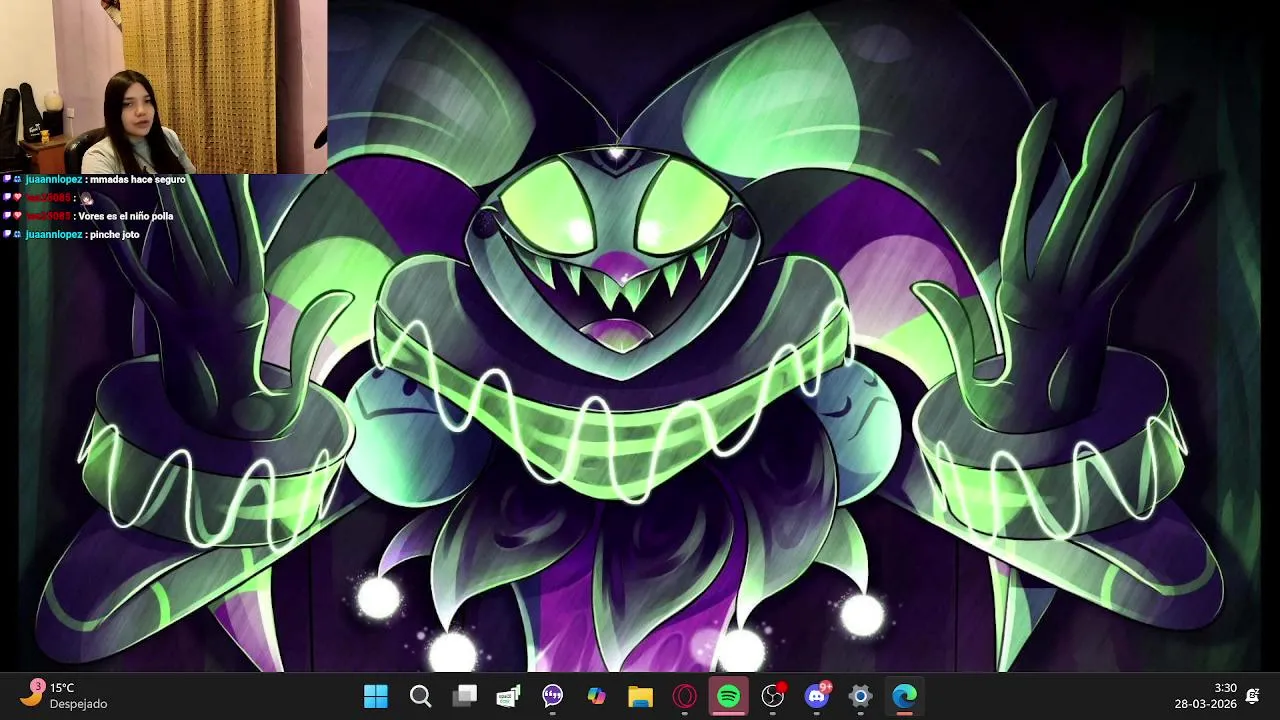Open the purple quote-bubble chat app
The height and width of the screenshot is (720, 1280).
pos(553,696)
